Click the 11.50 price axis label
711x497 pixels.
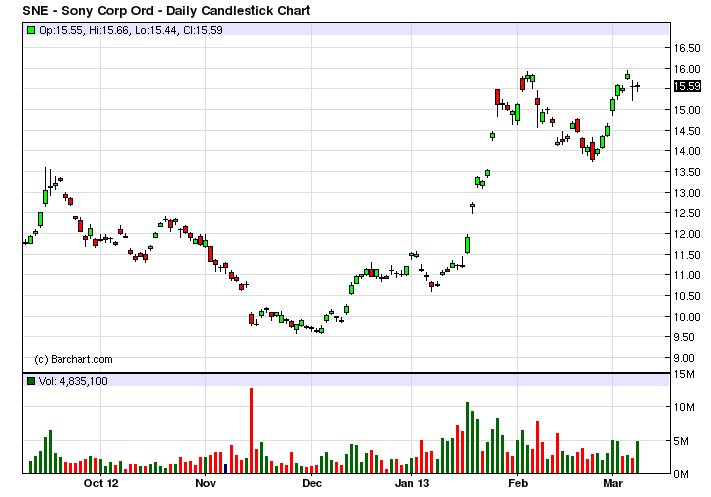(687, 255)
